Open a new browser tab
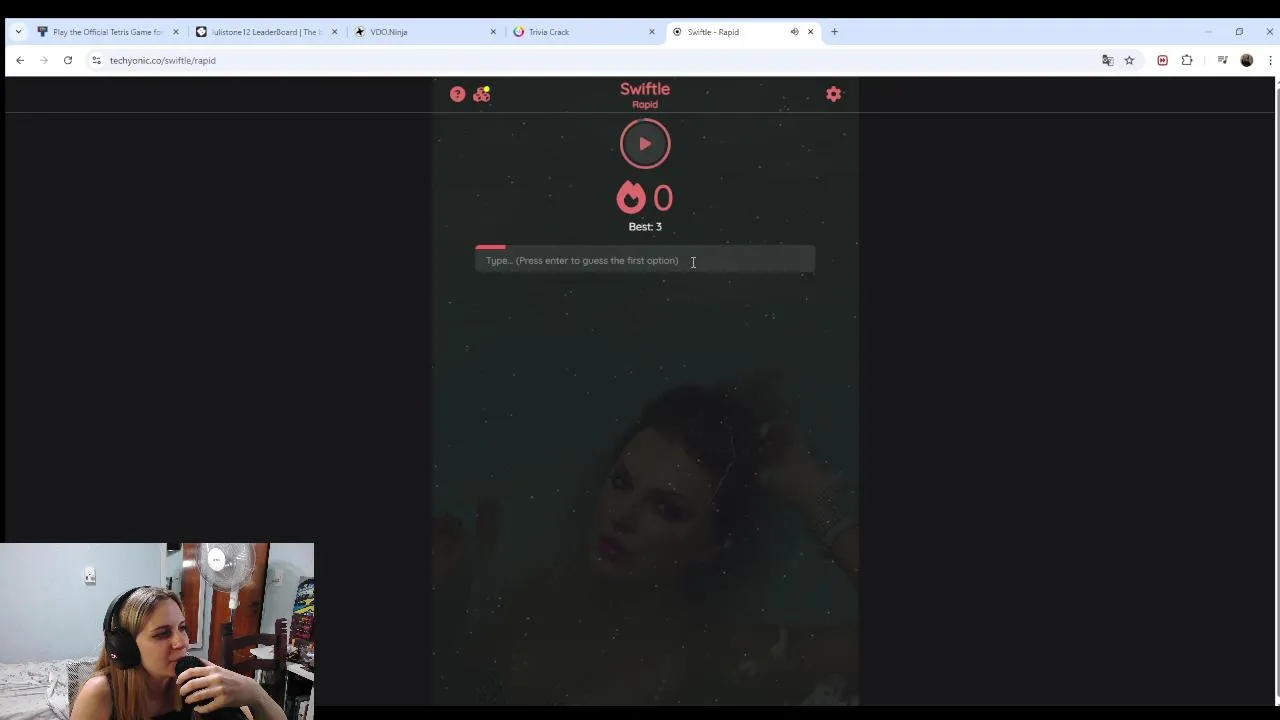 (x=835, y=32)
